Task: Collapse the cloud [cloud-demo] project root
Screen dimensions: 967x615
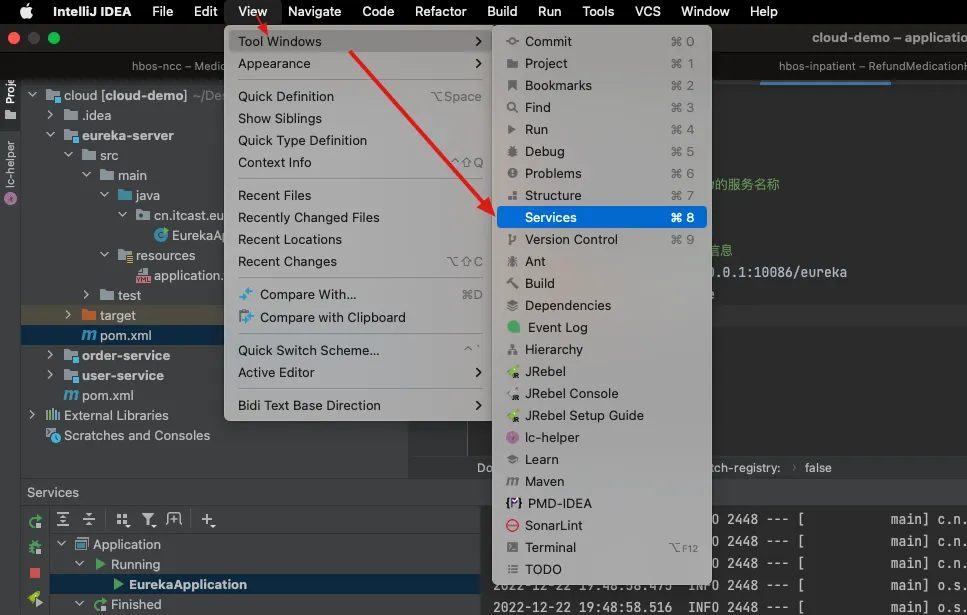Action: tap(33, 95)
